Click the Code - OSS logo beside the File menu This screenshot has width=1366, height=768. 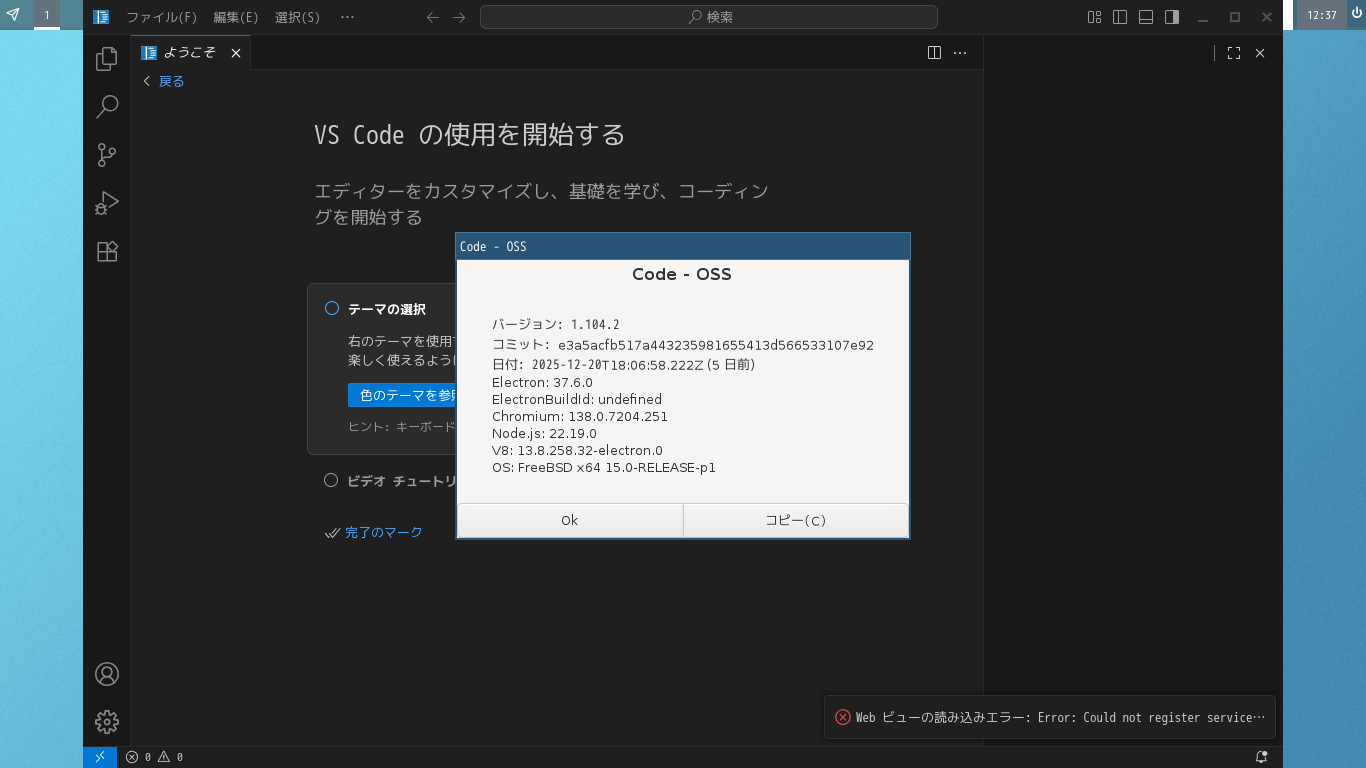click(x=101, y=17)
